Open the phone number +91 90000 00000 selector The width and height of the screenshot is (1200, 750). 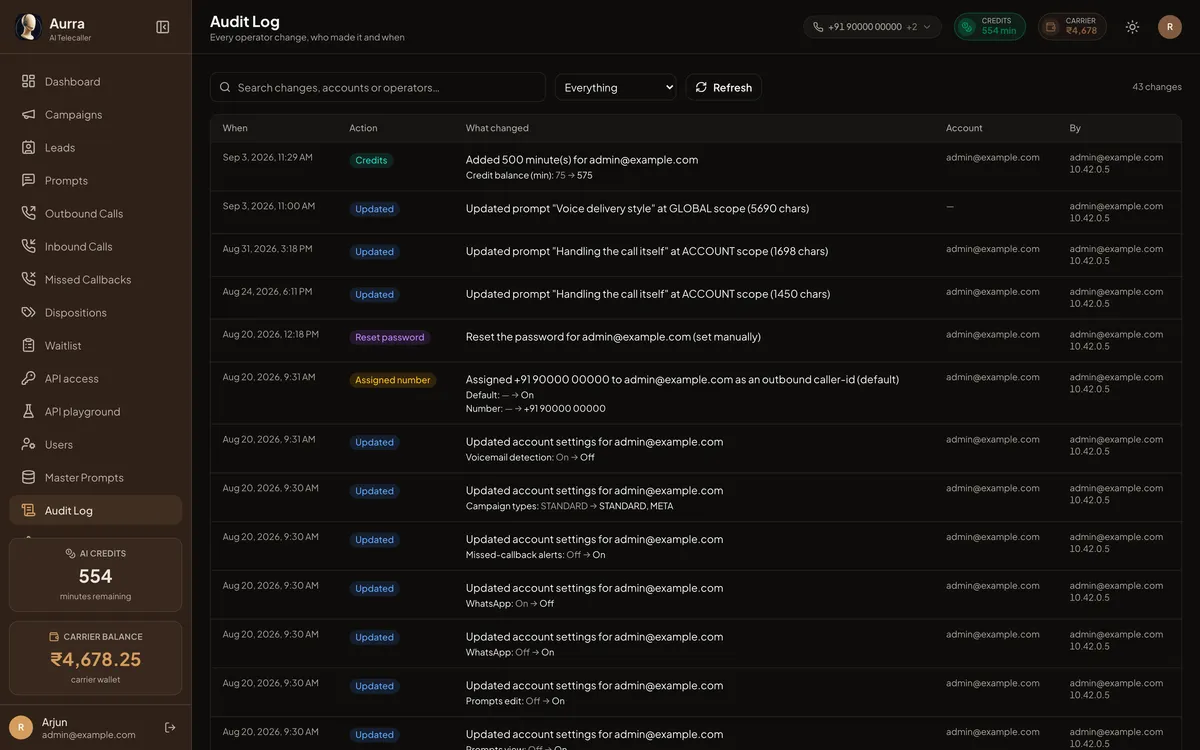(x=872, y=27)
